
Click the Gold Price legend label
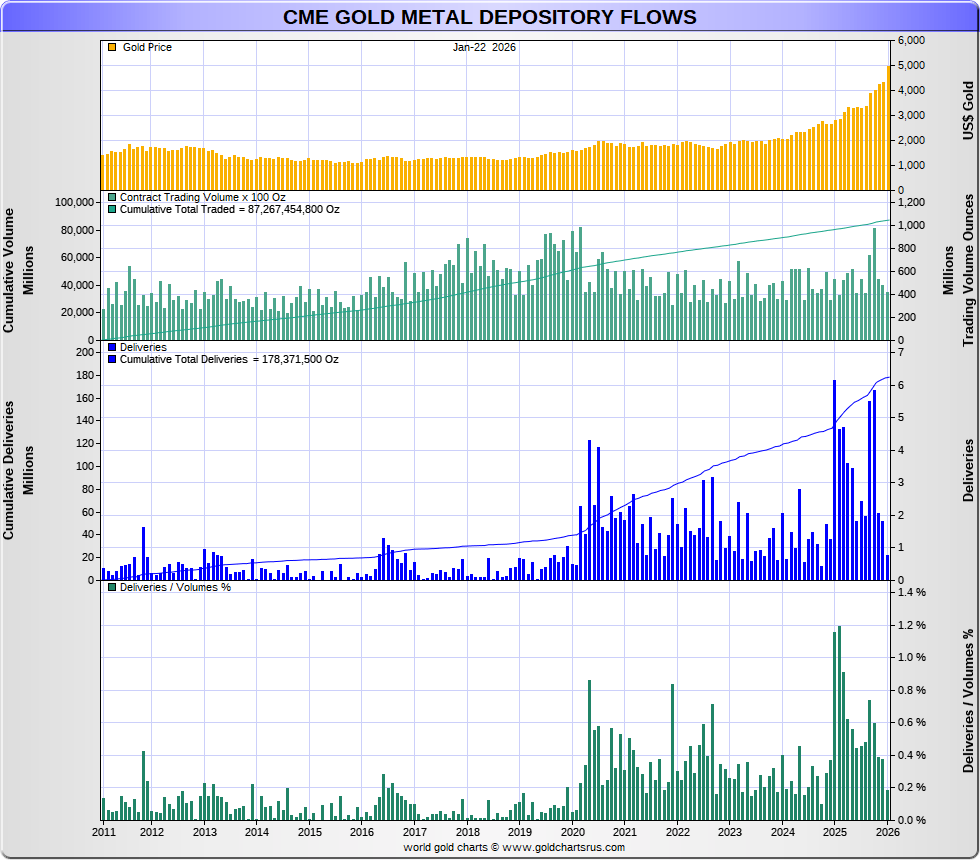pos(147,47)
